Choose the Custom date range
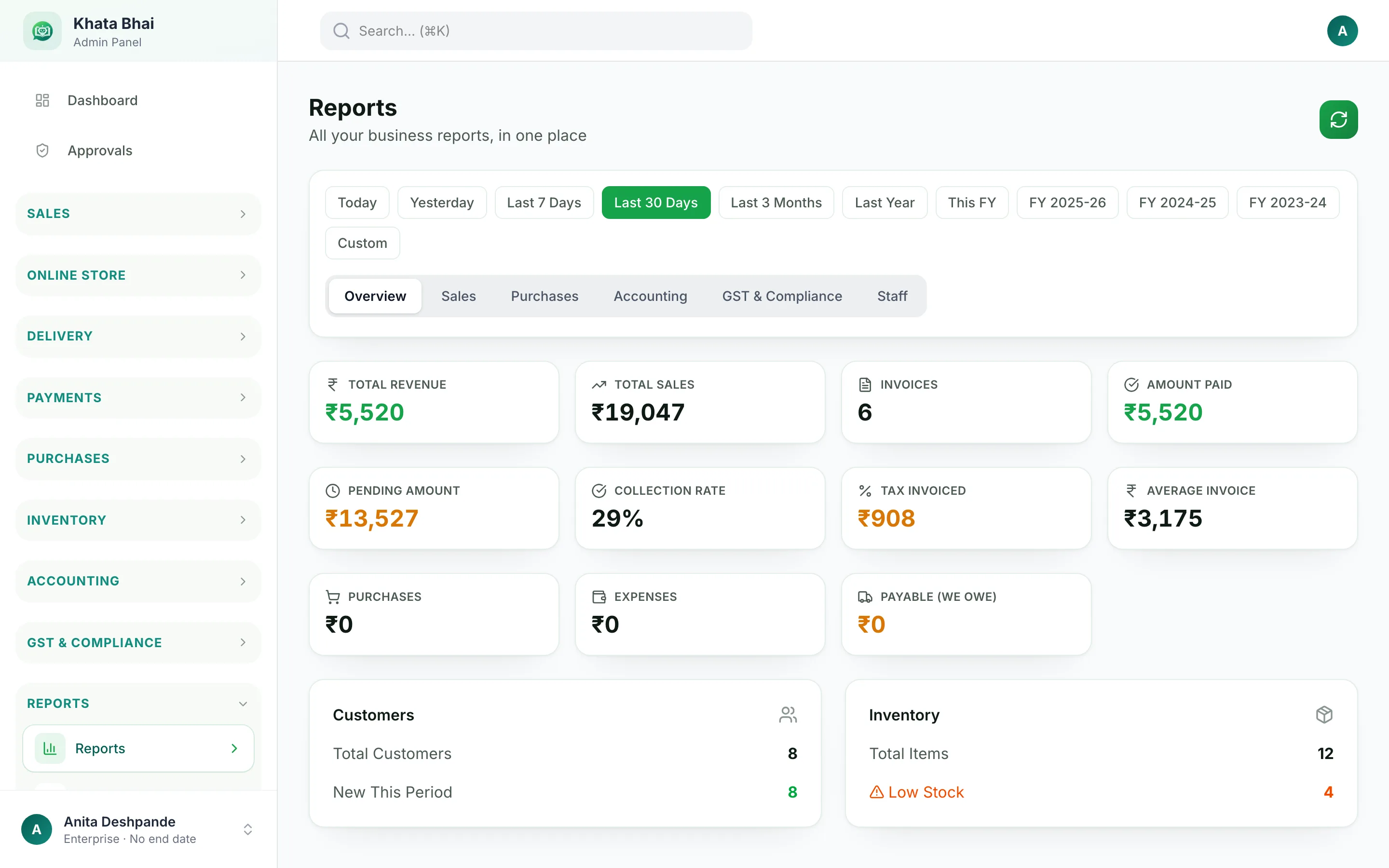Screen dimensions: 1389x868 363,244
